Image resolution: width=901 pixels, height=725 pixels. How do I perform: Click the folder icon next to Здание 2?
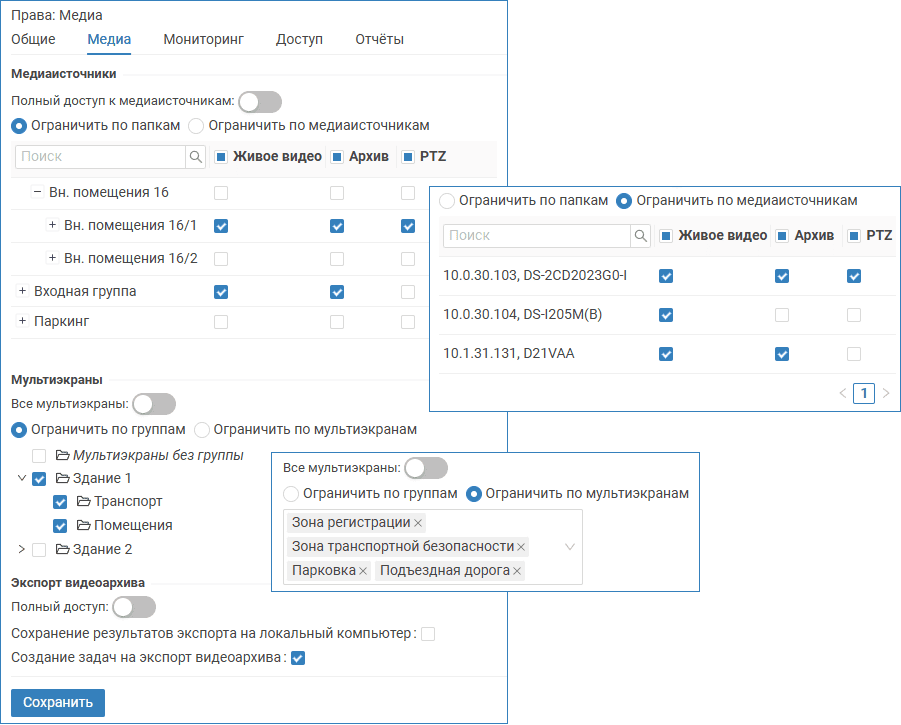click(x=62, y=549)
